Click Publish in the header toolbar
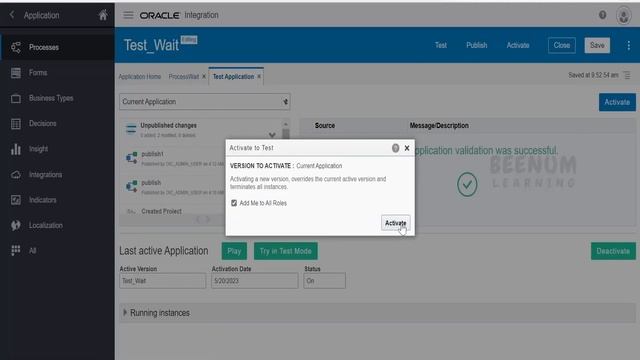This screenshot has height=360, width=640. [477, 45]
